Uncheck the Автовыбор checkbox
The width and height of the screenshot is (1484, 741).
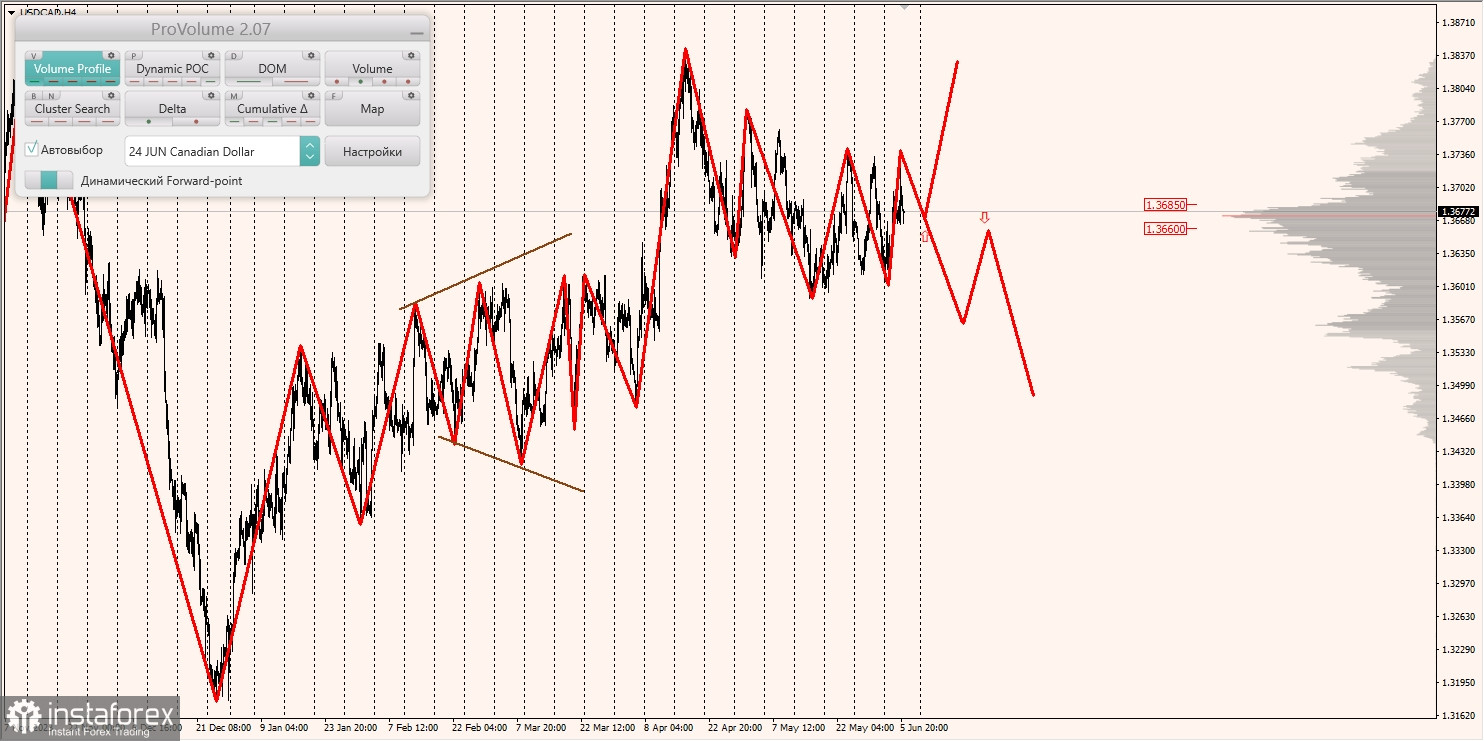pyautogui.click(x=31, y=149)
